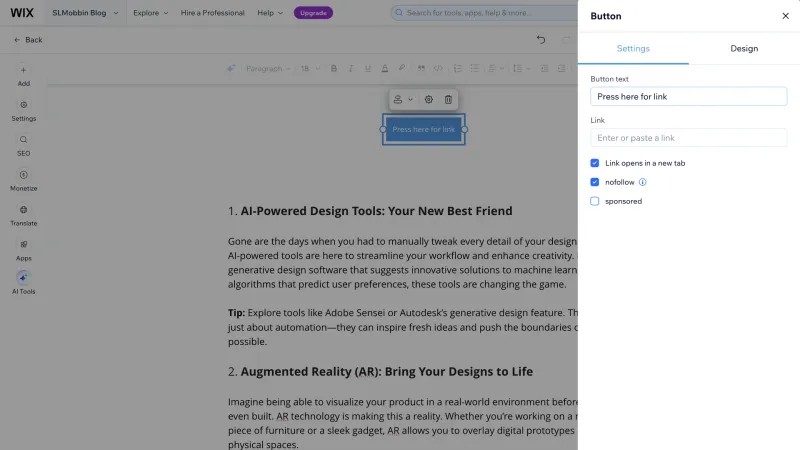800x450 pixels.
Task: Click the AI sparkle icon in text toolbar
Action: (x=231, y=68)
